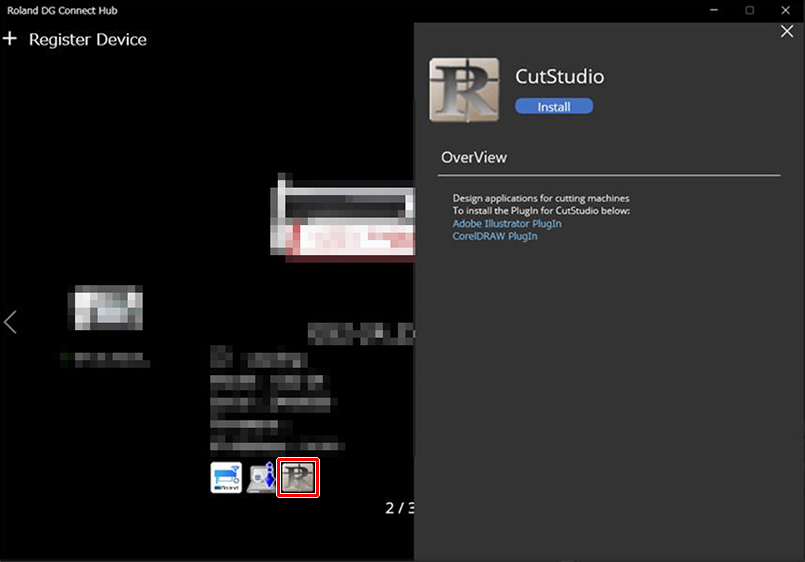805x562 pixels.
Task: Go to previous device with left arrow
Action: point(10,322)
